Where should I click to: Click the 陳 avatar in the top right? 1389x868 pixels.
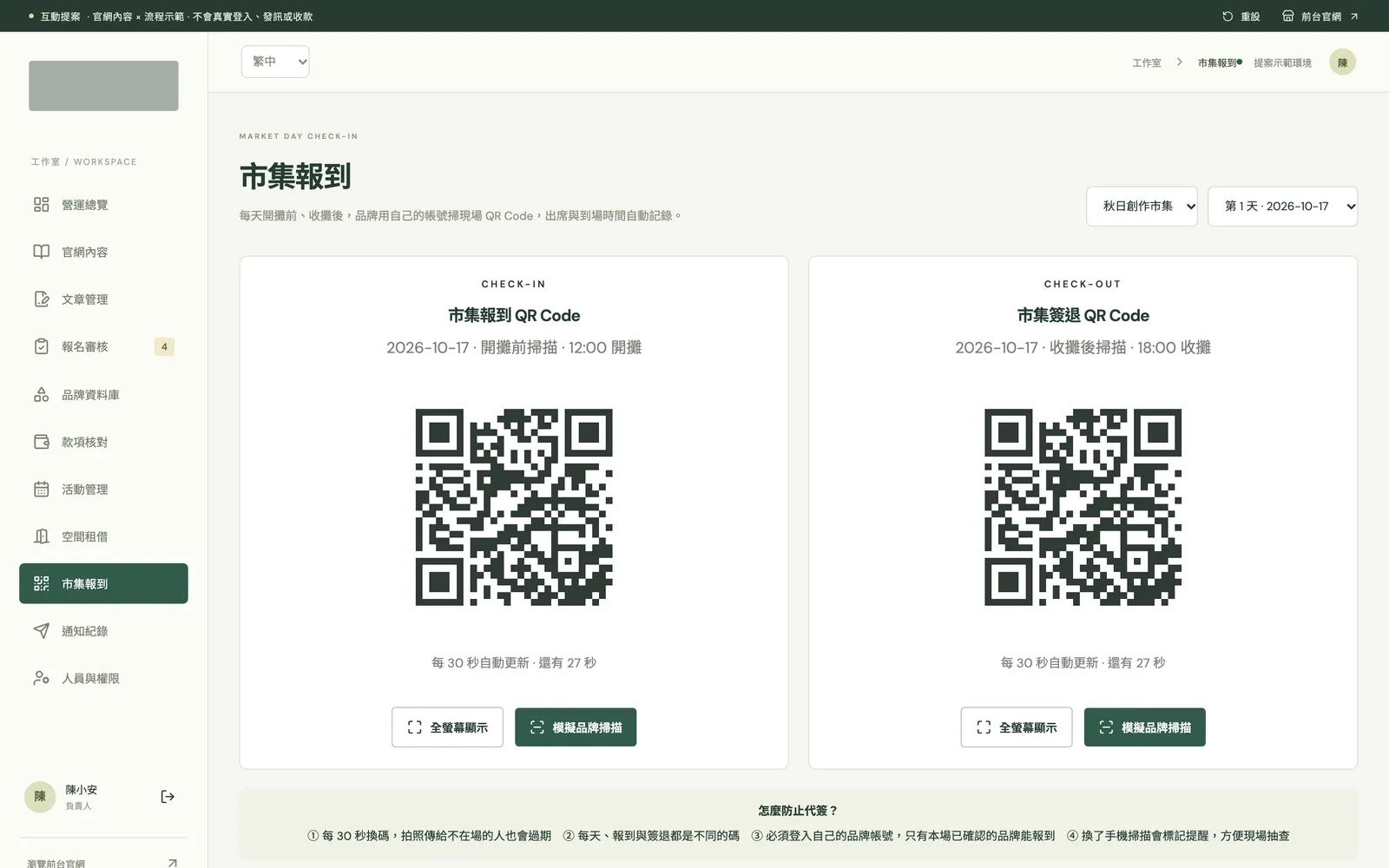(1342, 62)
